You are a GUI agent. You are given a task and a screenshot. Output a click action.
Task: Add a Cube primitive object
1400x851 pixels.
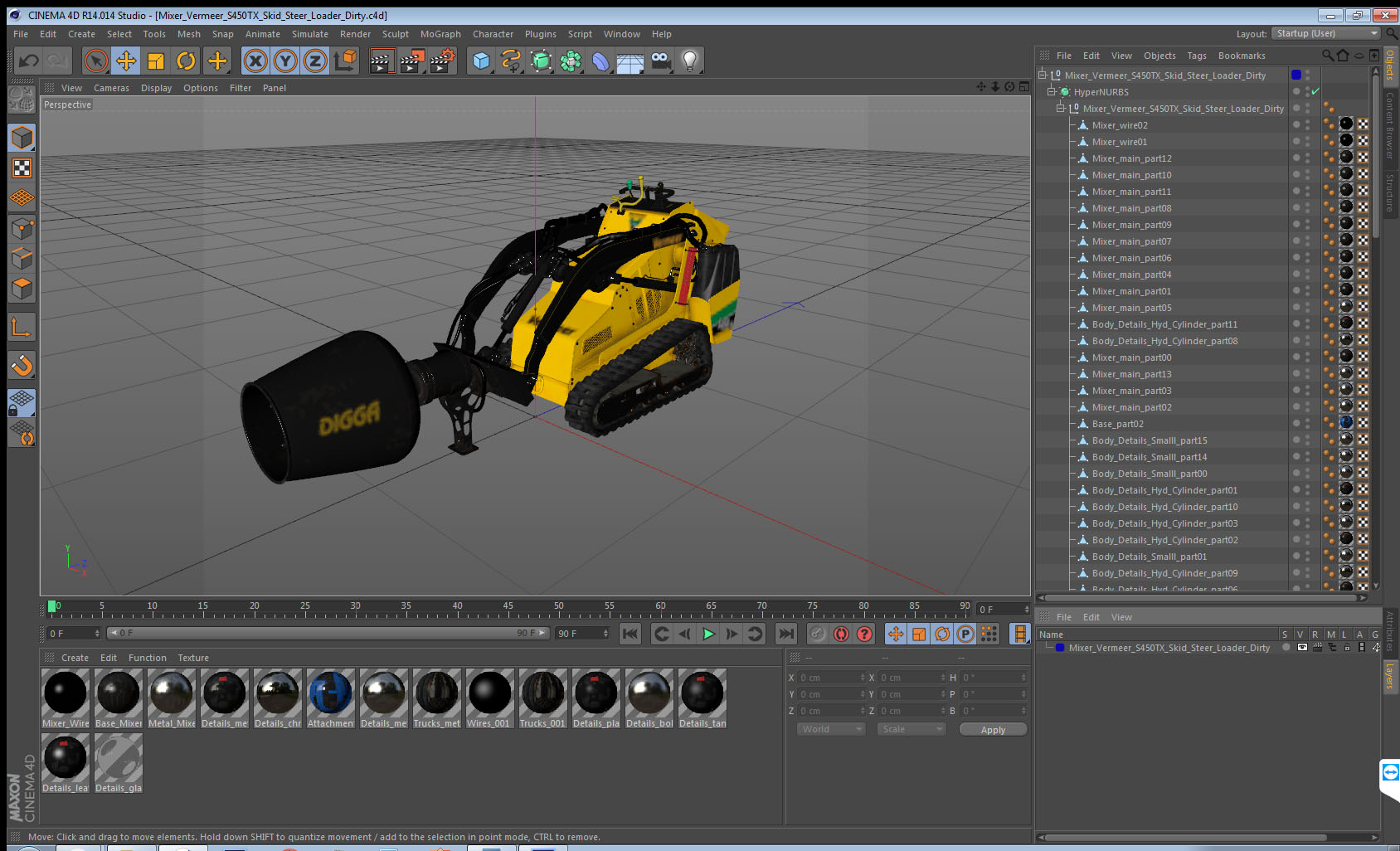tap(481, 61)
